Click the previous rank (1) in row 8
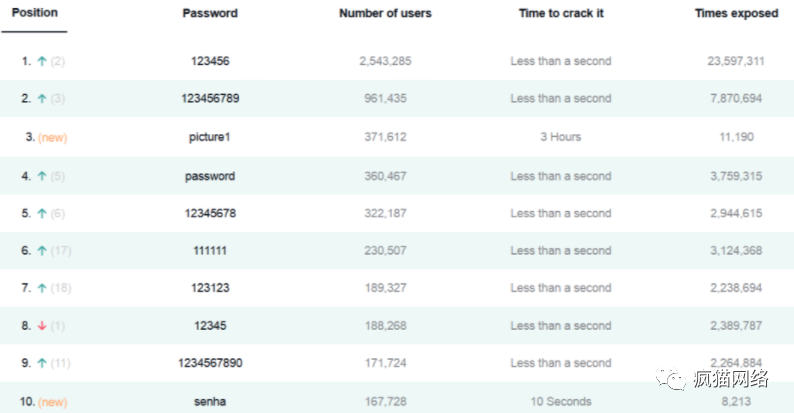Viewport: 794px width, 413px height. (x=58, y=326)
